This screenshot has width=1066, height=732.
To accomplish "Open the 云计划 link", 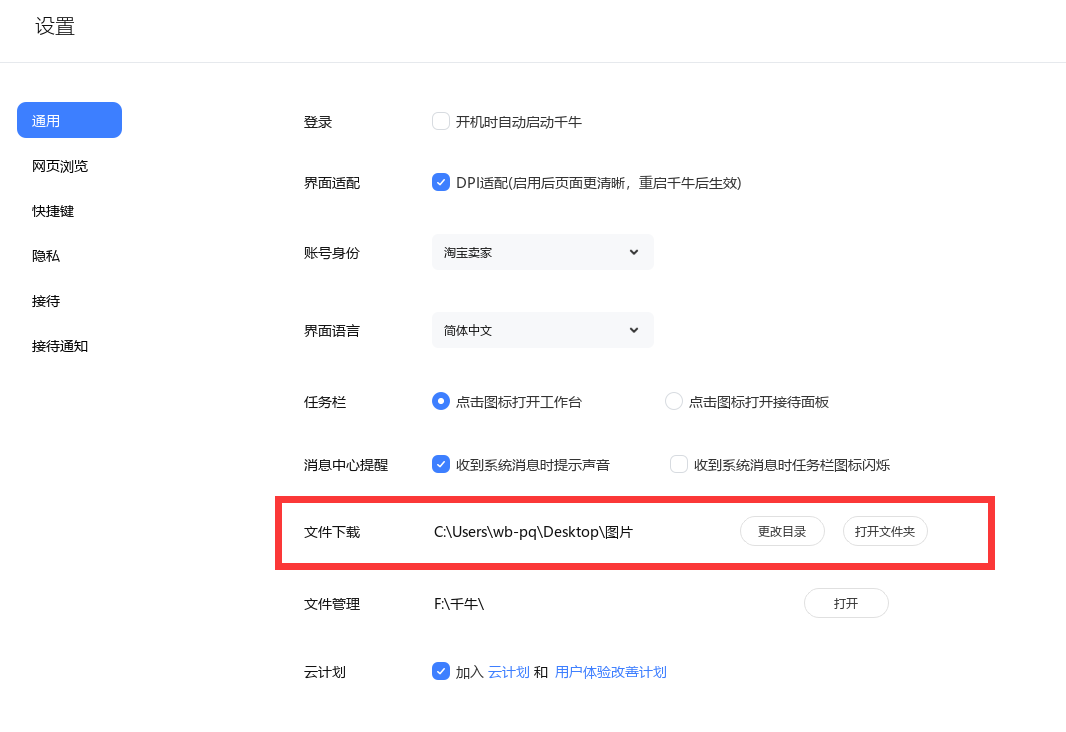I will click(509, 671).
